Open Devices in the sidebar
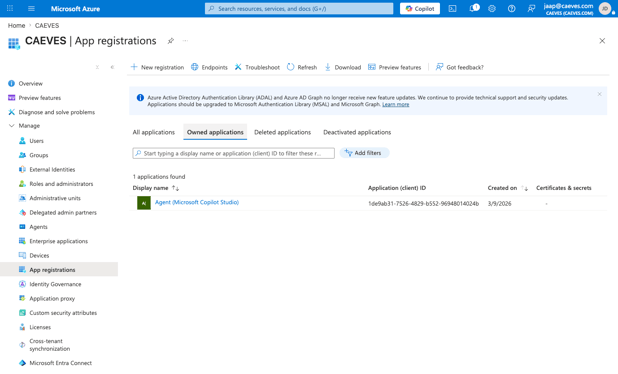The image size is (618, 374). (34, 255)
